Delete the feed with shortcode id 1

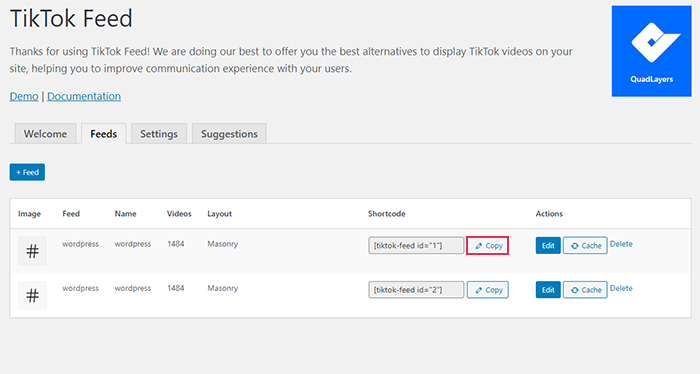pos(621,244)
